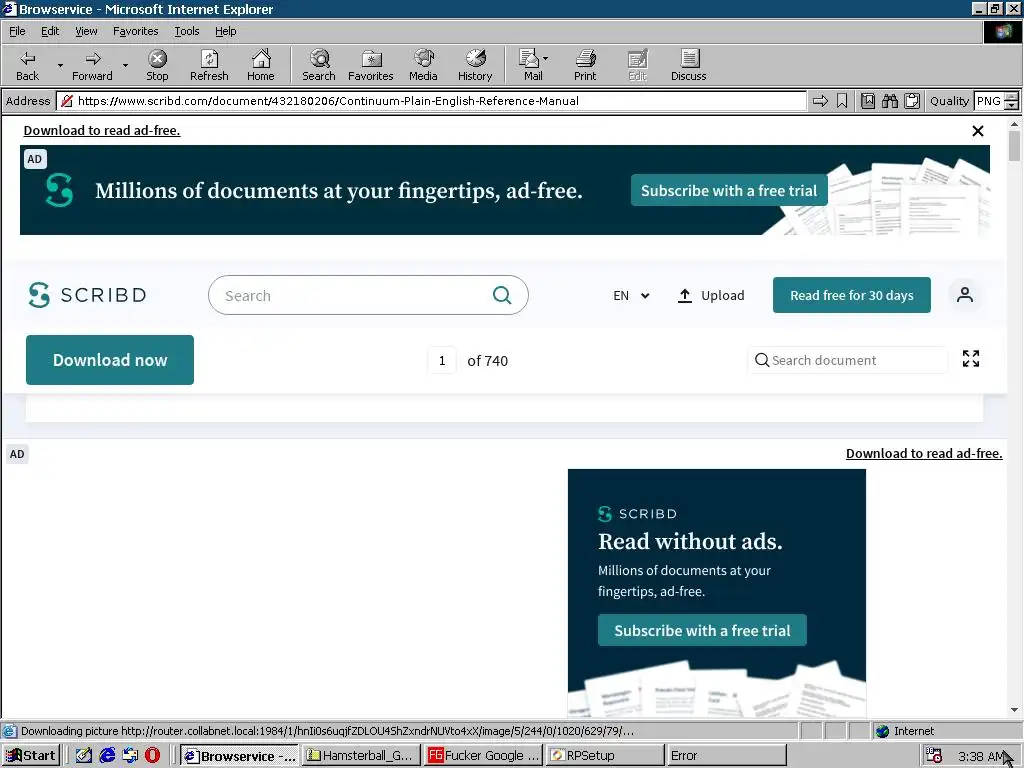Click the binoculars find icon
The width and height of the screenshot is (1024, 768).
coord(889,101)
